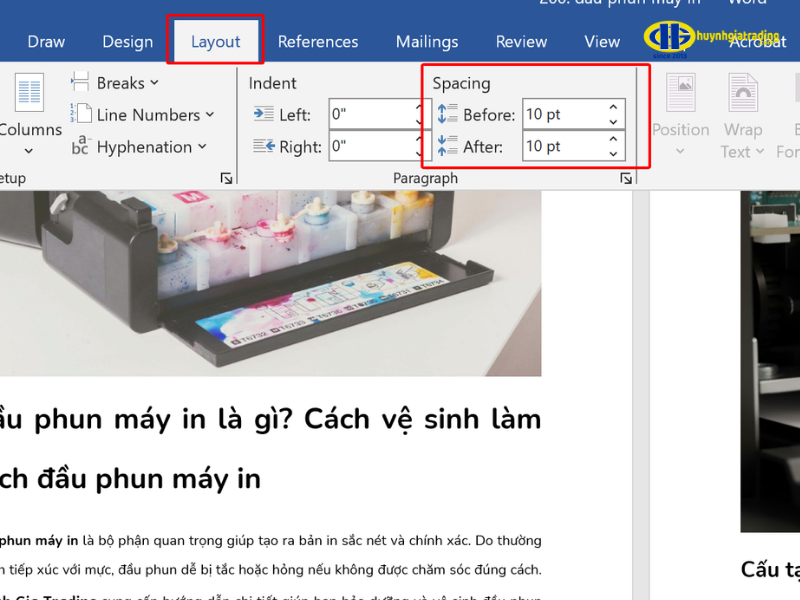Select the Hyphenation tool

point(83,146)
